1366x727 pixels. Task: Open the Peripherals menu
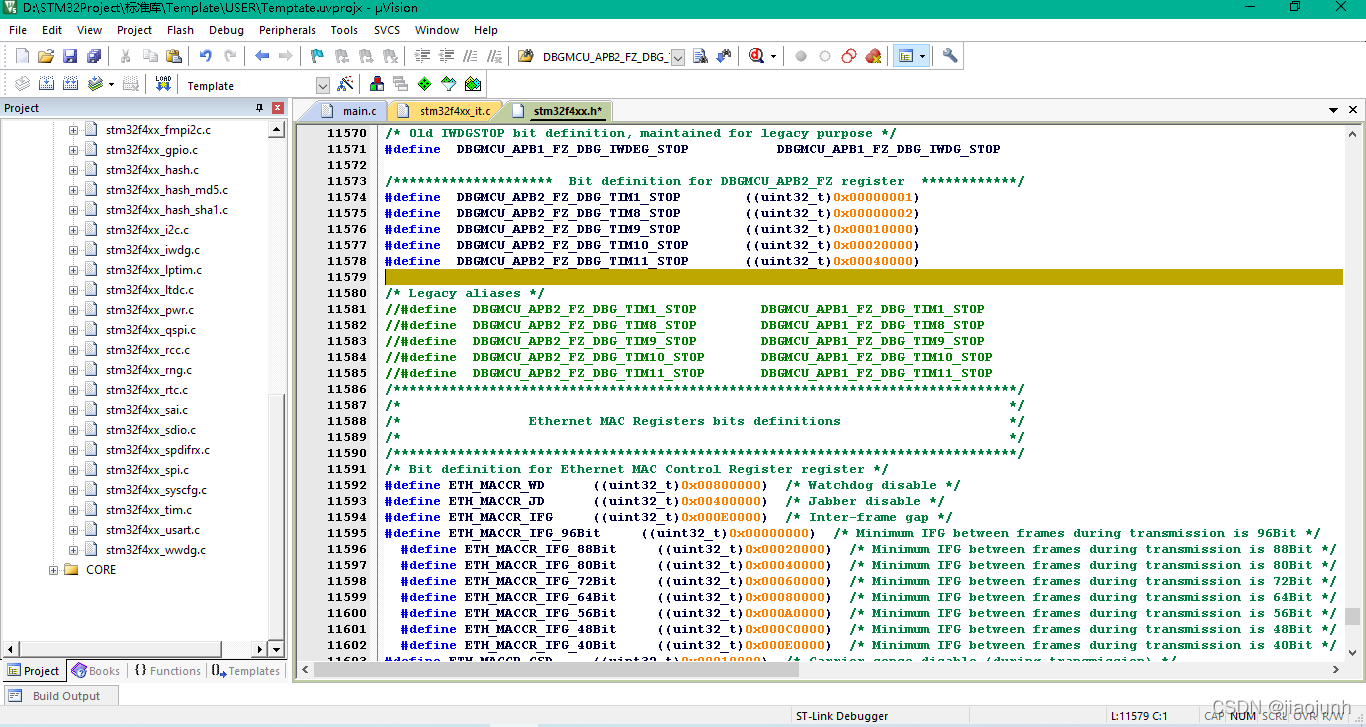tap(287, 30)
